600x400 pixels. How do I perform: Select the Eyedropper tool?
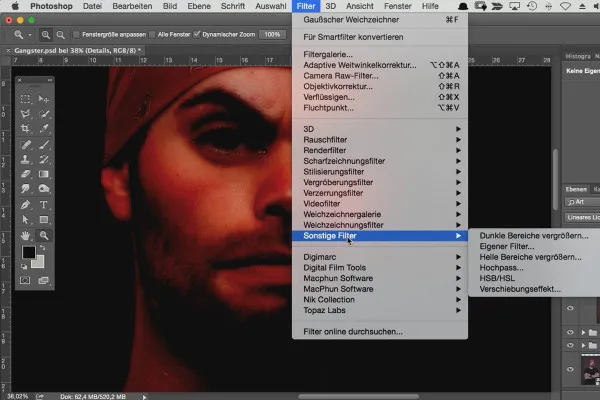tap(44, 128)
